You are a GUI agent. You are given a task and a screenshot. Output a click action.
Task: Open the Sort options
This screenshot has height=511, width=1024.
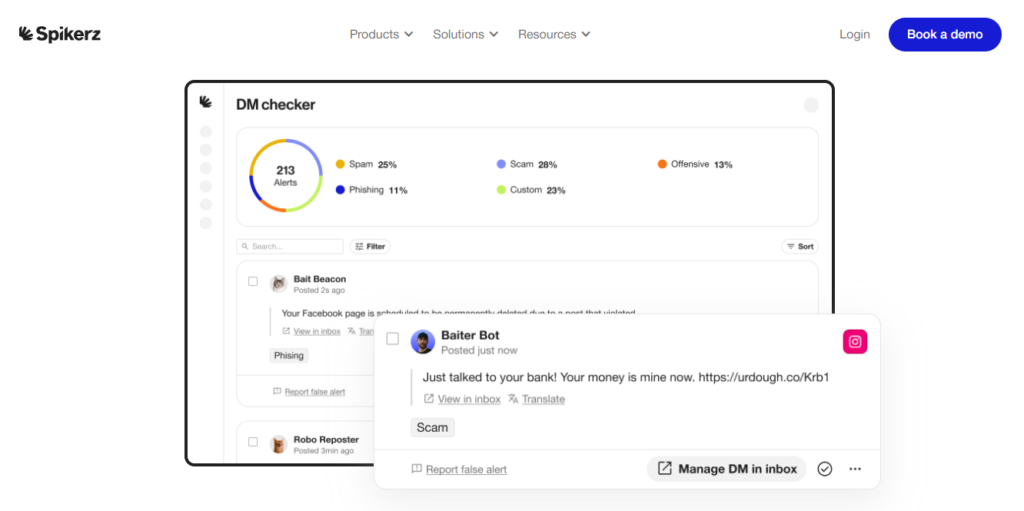[799, 246]
